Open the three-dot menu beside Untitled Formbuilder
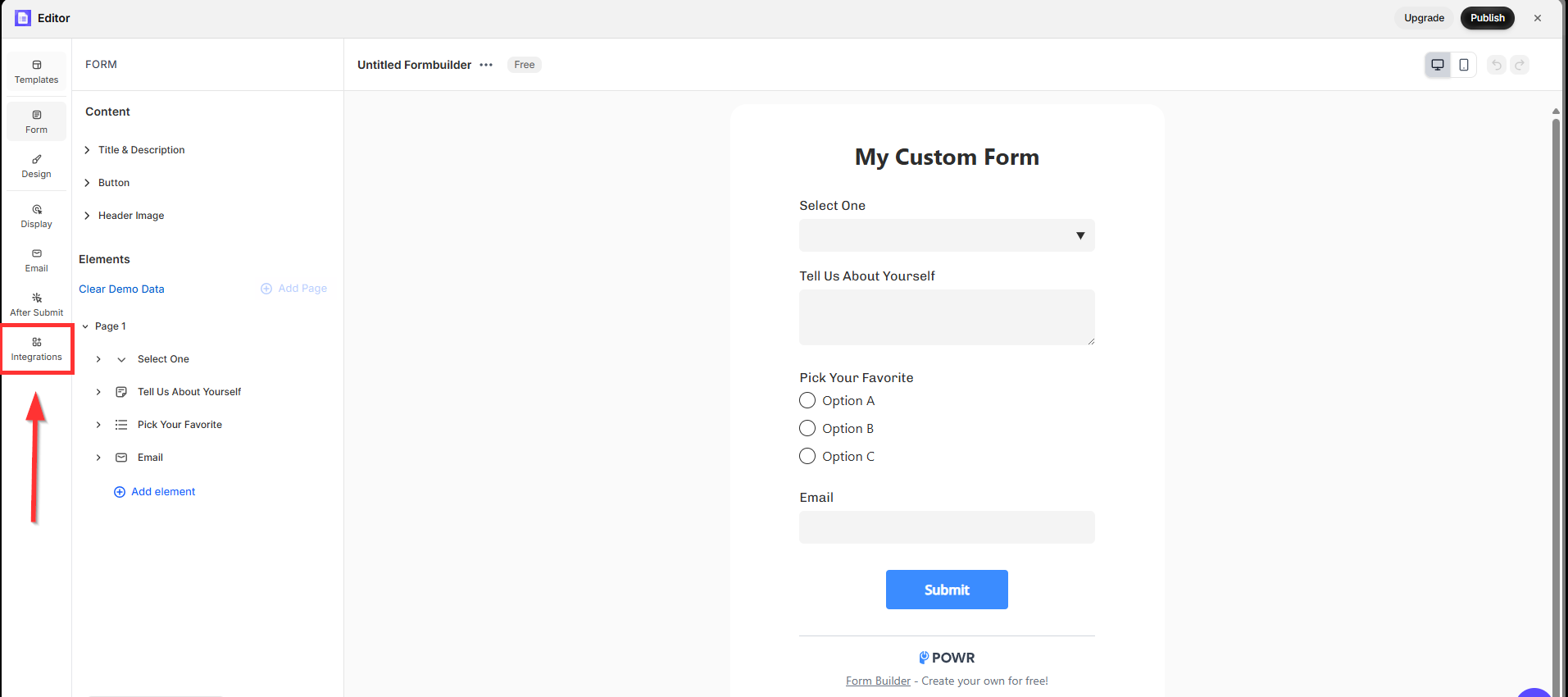1568x697 pixels. [x=486, y=65]
